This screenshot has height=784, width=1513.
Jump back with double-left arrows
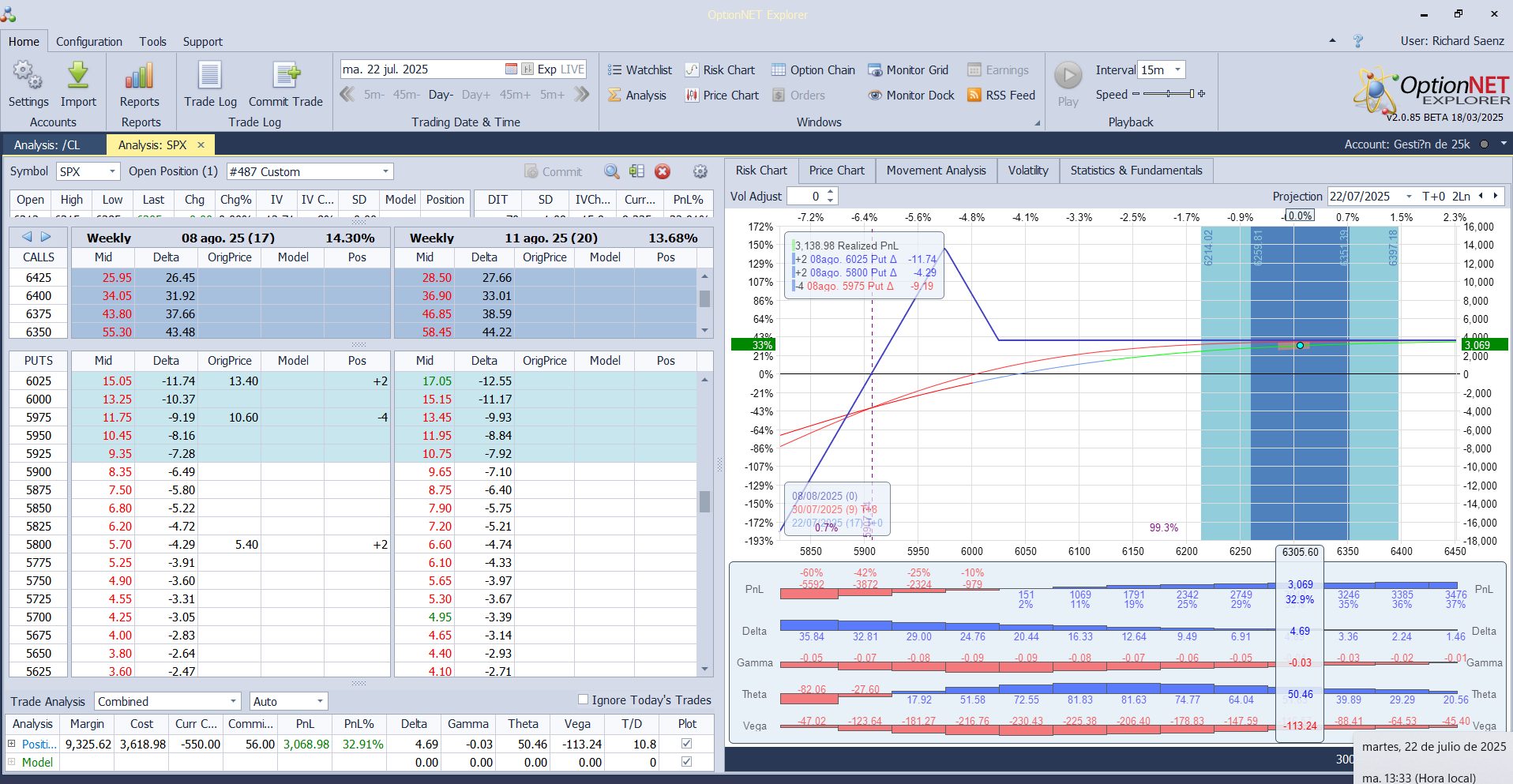347,95
